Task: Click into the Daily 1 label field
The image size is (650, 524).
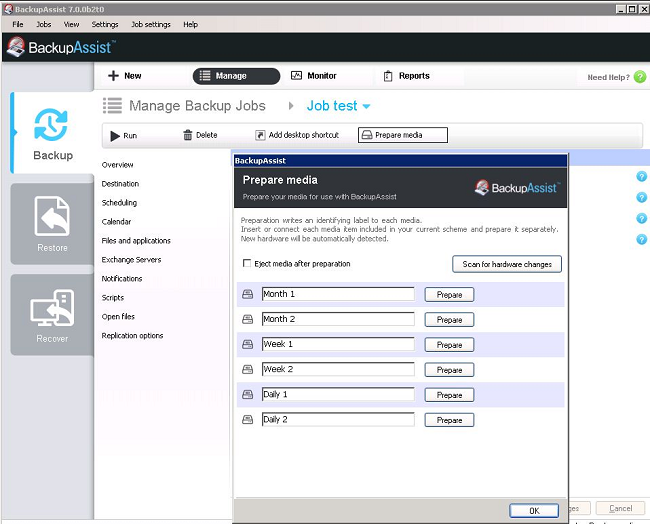Action: (338, 394)
